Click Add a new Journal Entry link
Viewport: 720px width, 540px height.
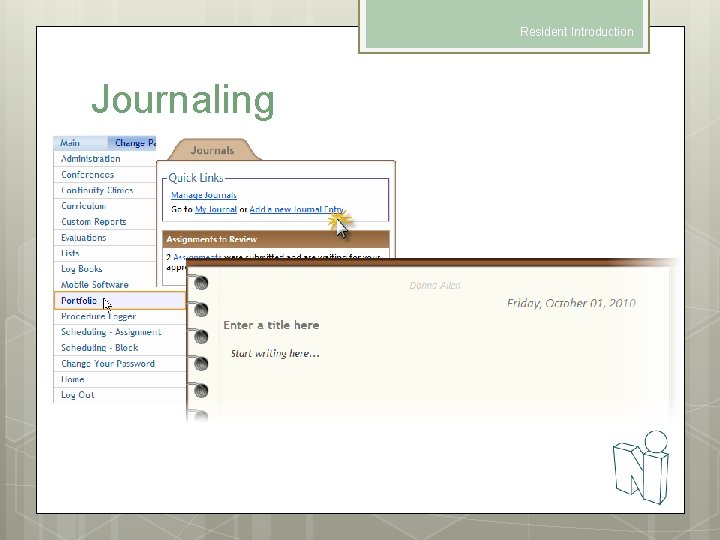296,209
